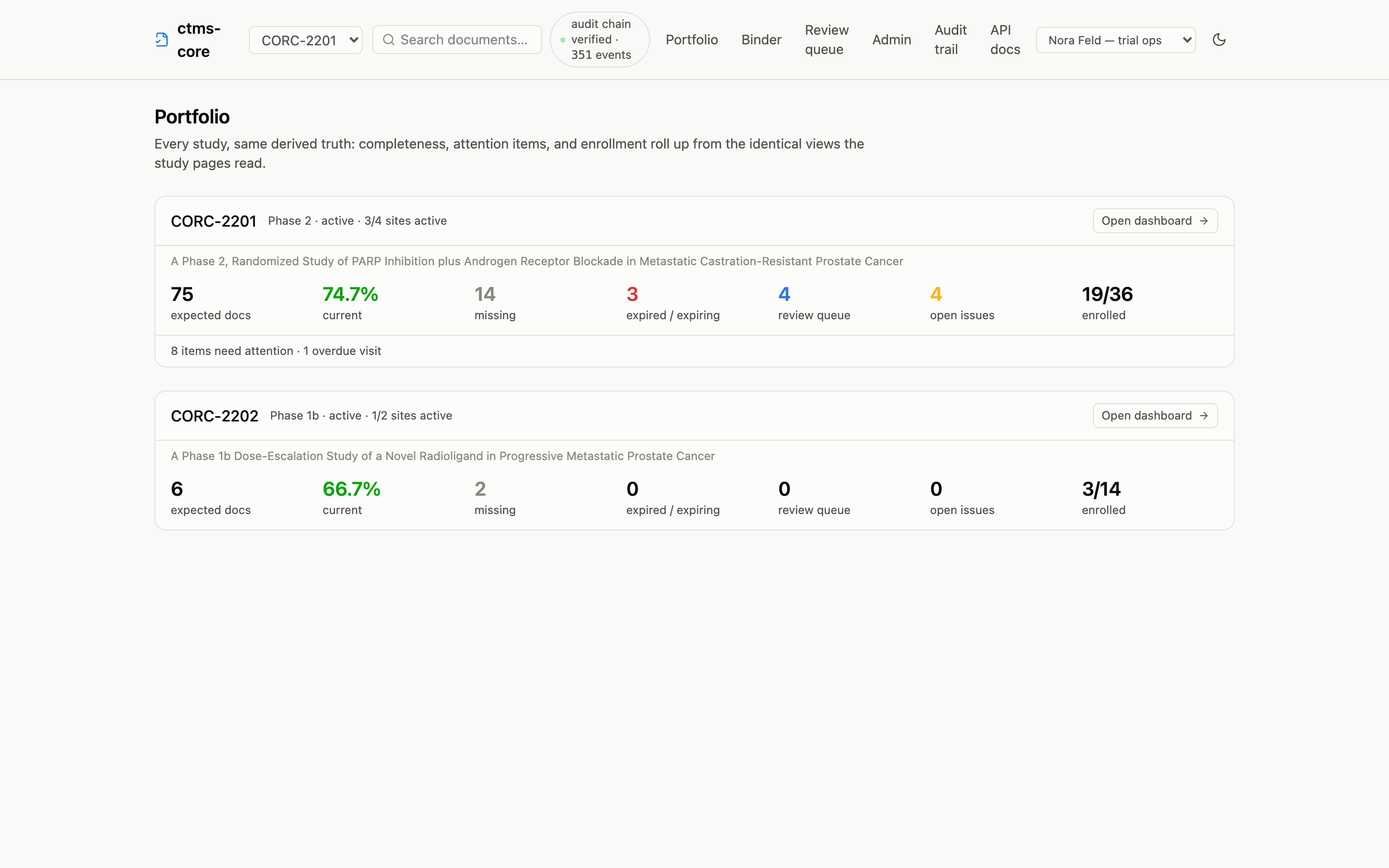
Task: Focus the Search documents field
Action: pos(457,40)
